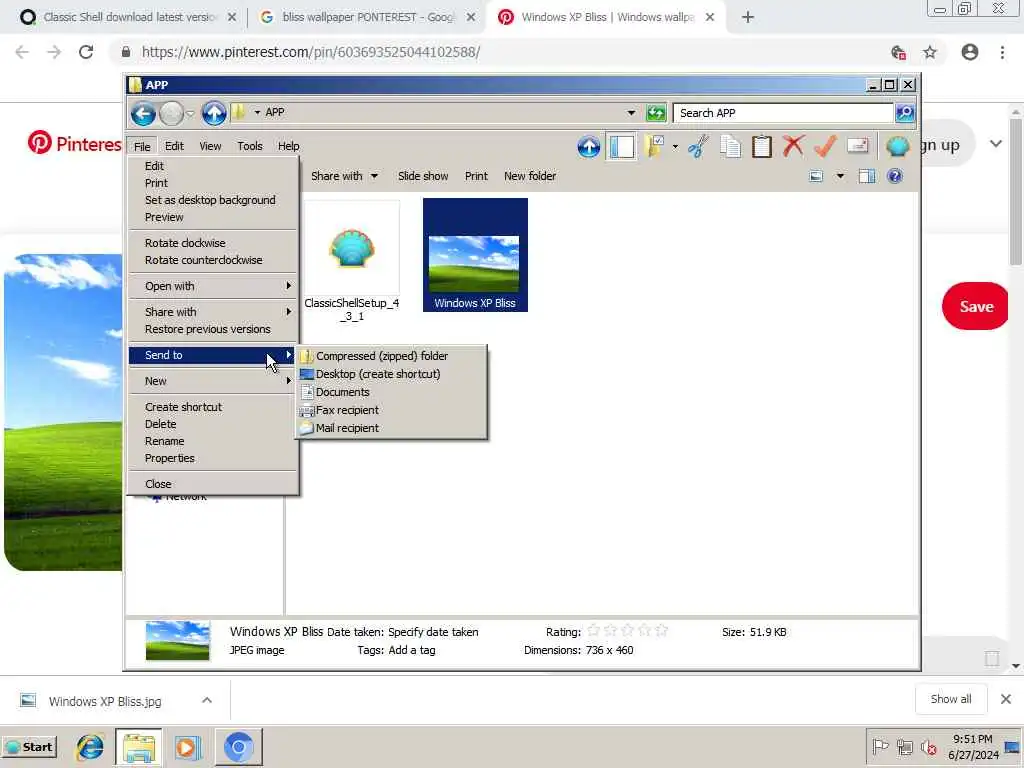Click the search magnifier icon in Explorer
Viewport: 1024px width, 768px height.
[x=905, y=113]
